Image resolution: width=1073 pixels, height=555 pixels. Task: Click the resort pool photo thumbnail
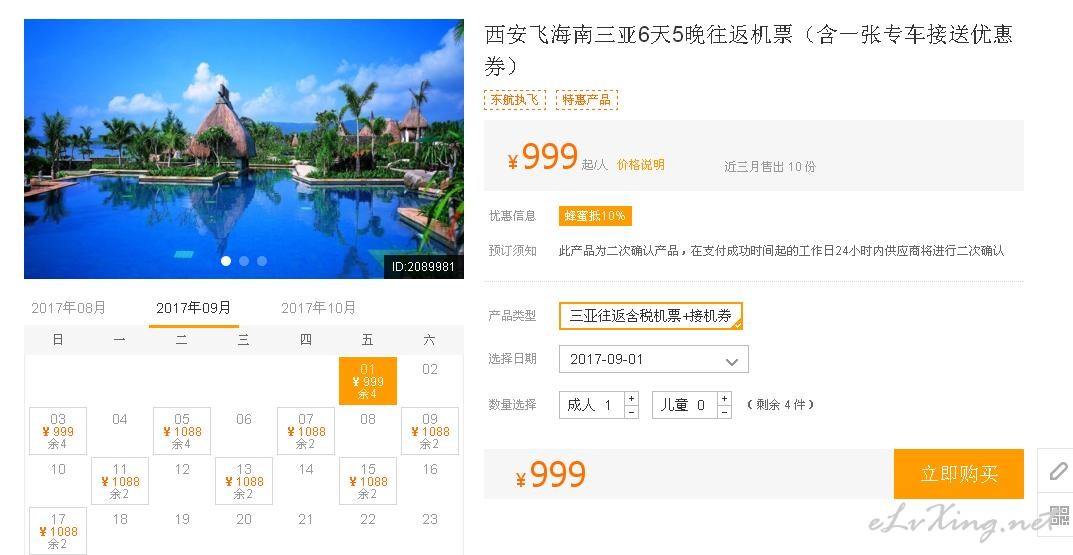[244, 149]
